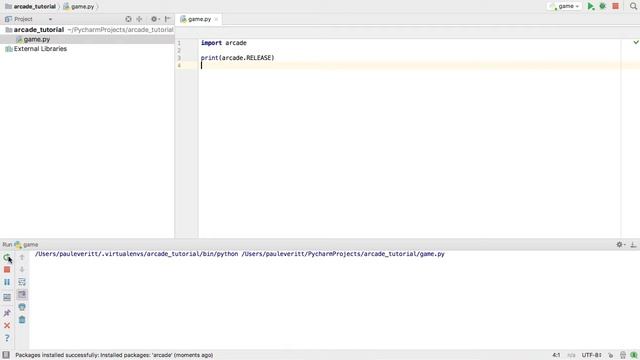
Task: Print the Run console output
Action: click(22, 307)
